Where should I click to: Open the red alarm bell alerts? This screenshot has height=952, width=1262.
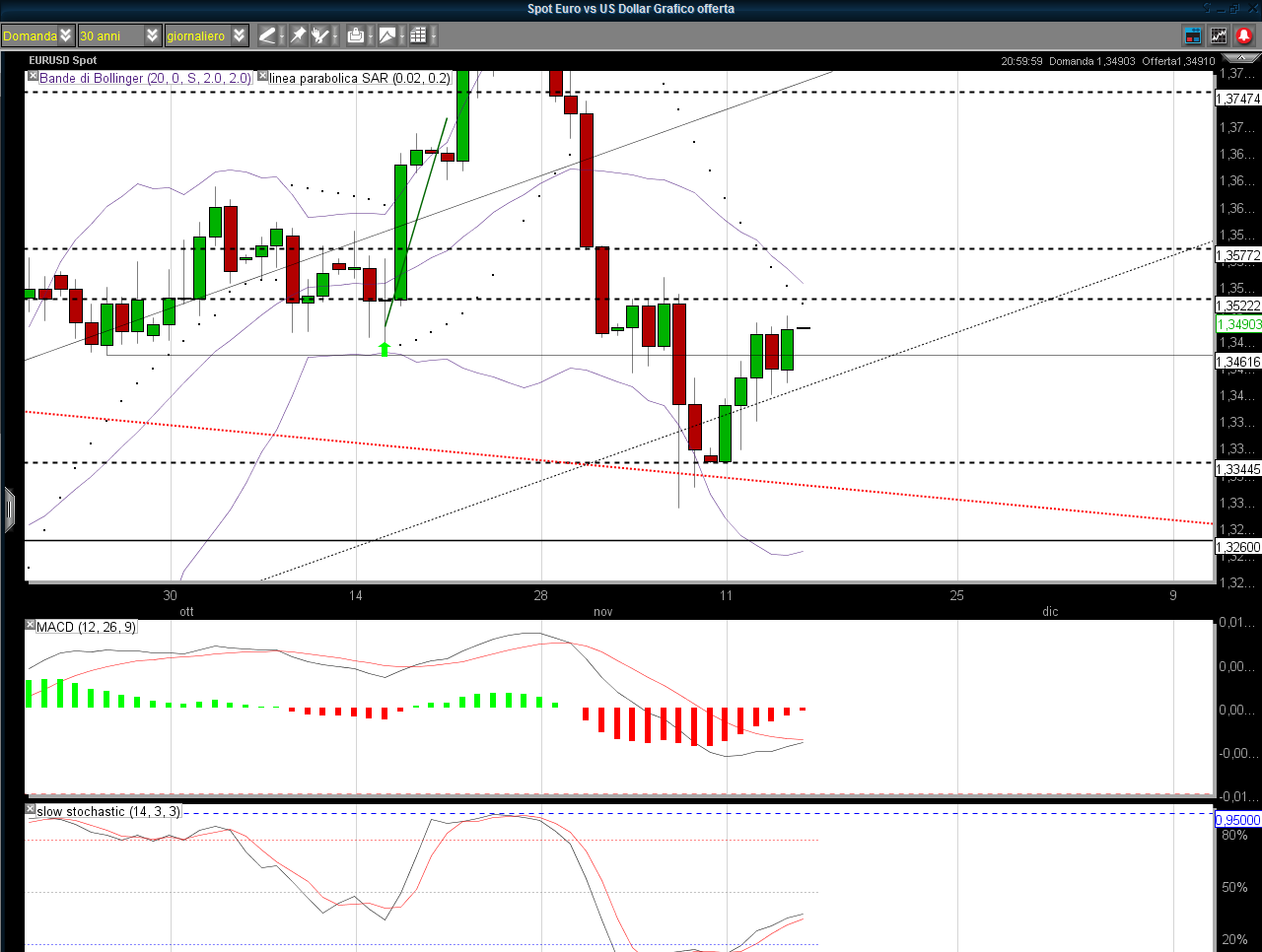click(1244, 35)
